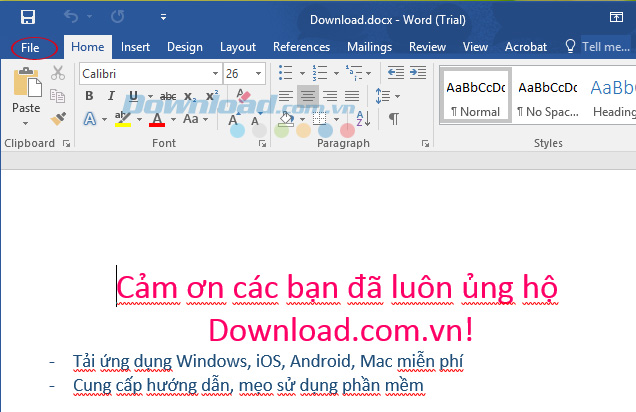The width and height of the screenshot is (636, 412).
Task: Apply a Numbering list
Action: [x=320, y=73]
